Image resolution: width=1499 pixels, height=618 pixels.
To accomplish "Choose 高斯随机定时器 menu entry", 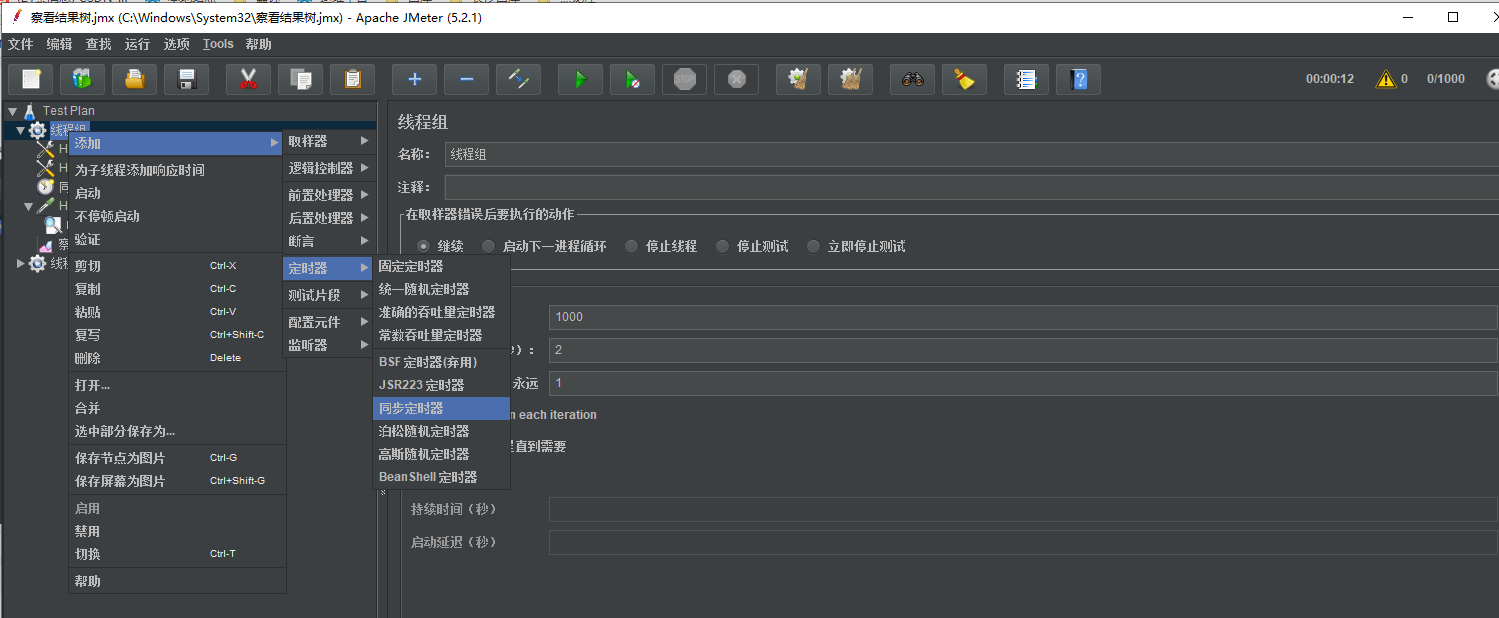I will 441,454.
